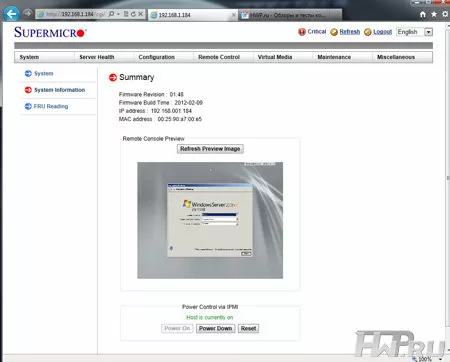Image resolution: width=450 pixels, height=362 pixels.
Task: Open the Remote Control menu
Action: 219,57
